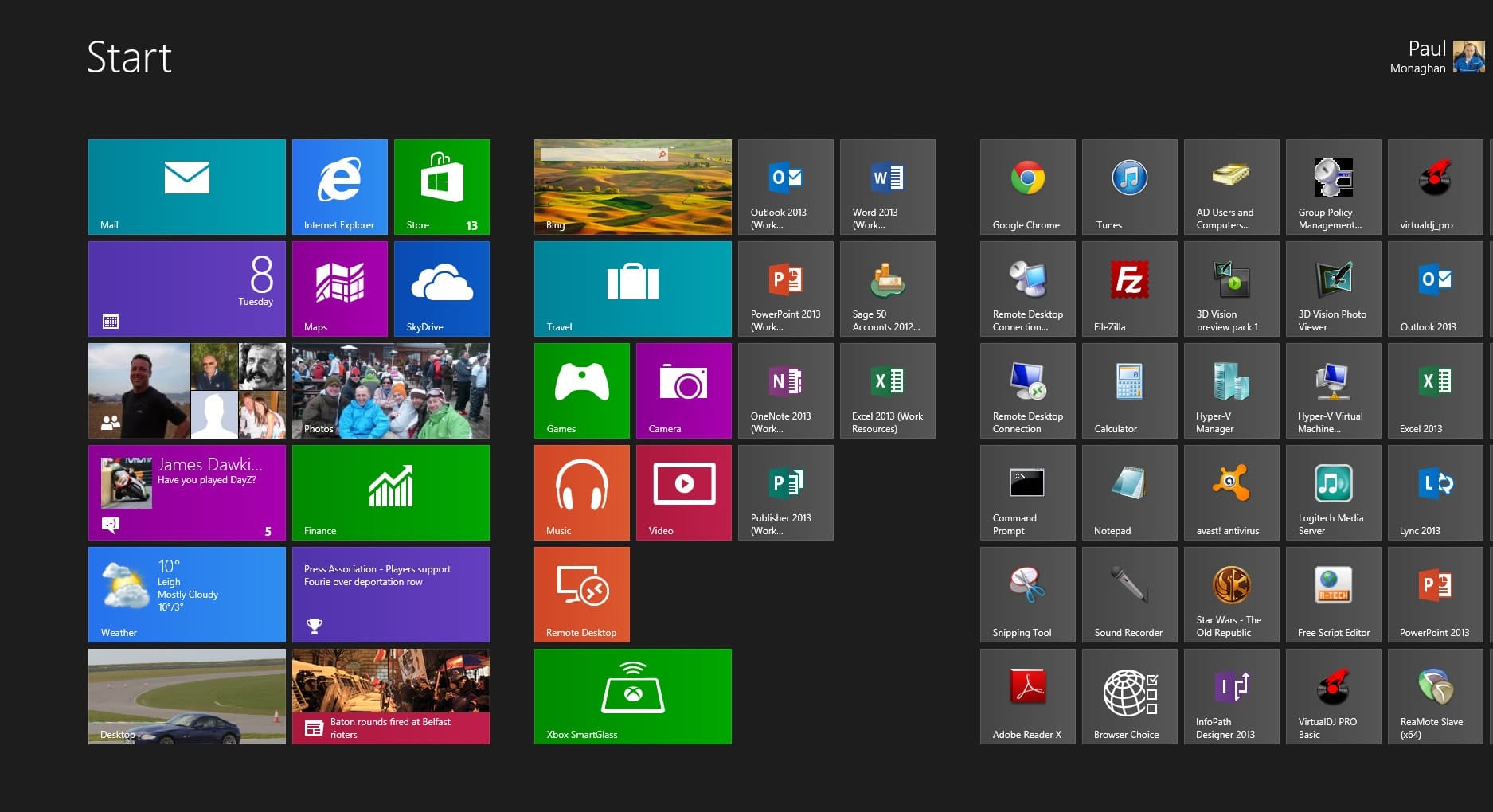1493x812 pixels.
Task: Open the Baton rounds news tile
Action: coord(391,697)
